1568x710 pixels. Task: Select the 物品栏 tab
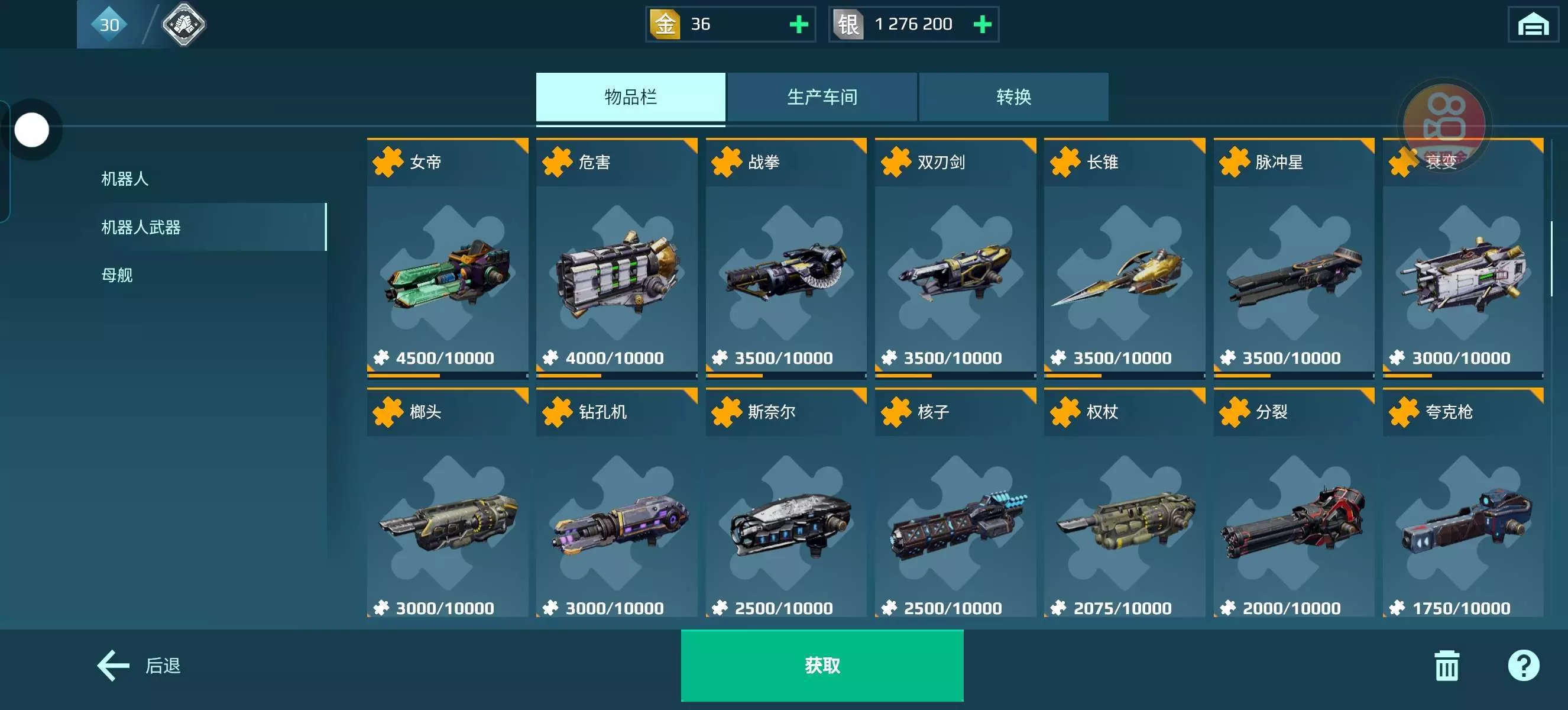[x=631, y=97]
